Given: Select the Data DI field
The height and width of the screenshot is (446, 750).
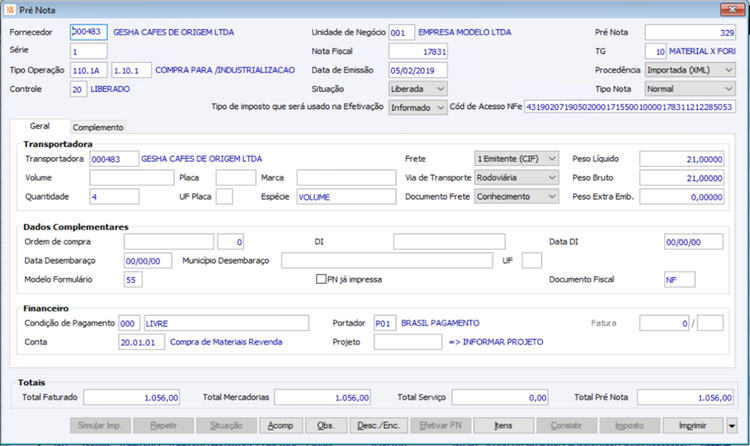Looking at the screenshot, I should 694,242.
